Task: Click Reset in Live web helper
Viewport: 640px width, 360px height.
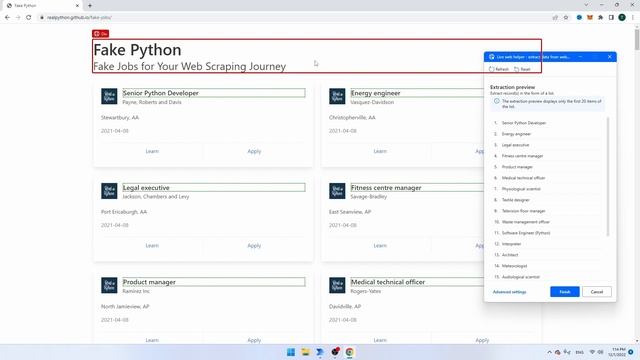Action: pos(522,69)
